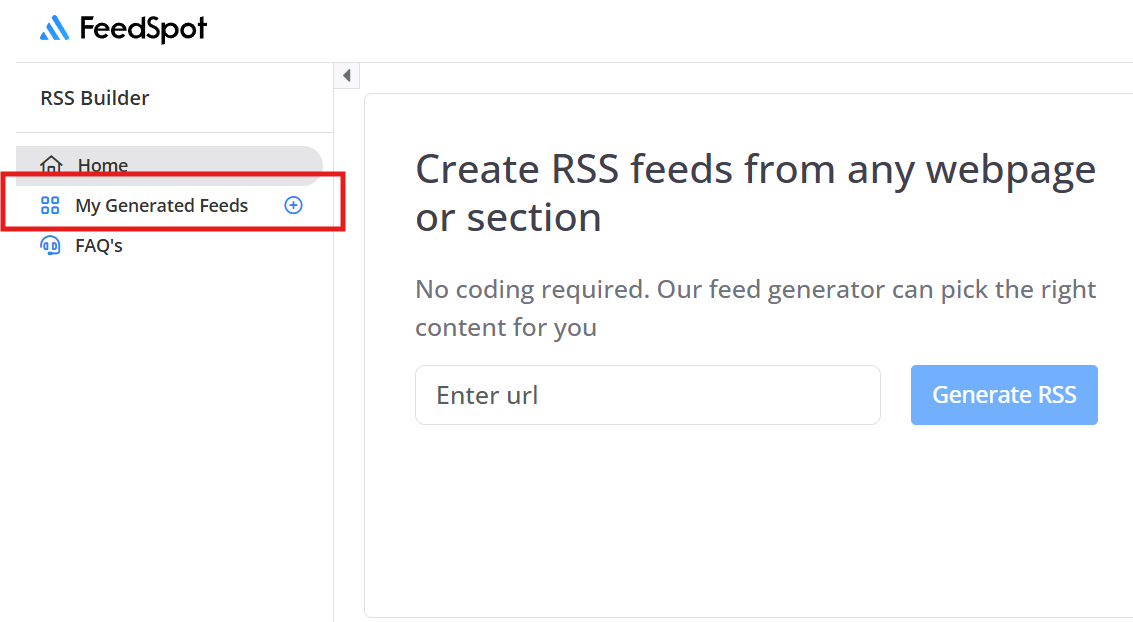Image resolution: width=1133 pixels, height=622 pixels.
Task: Focus the Enter url input field
Action: 647,395
